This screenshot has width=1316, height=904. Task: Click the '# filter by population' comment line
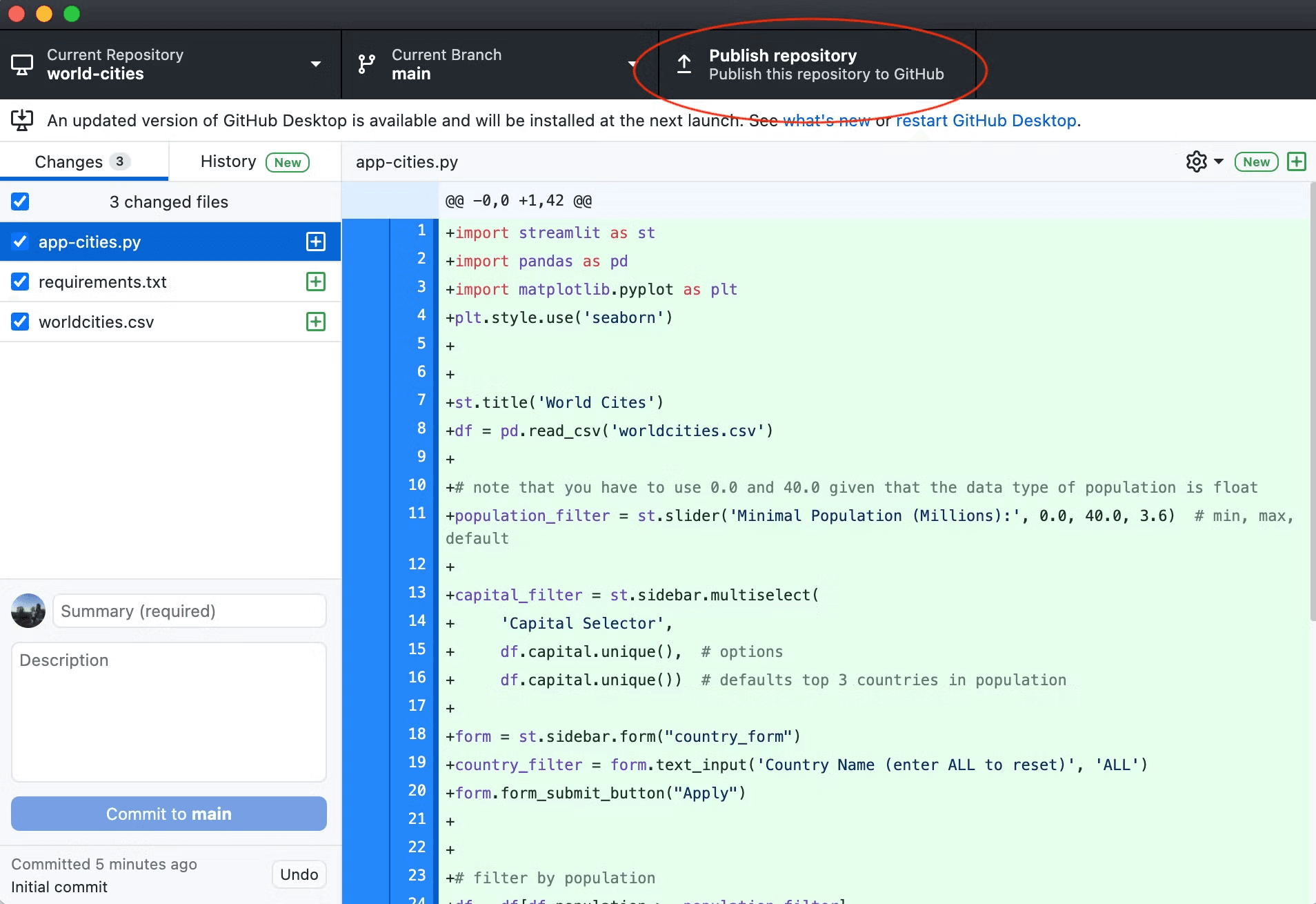click(x=550, y=878)
